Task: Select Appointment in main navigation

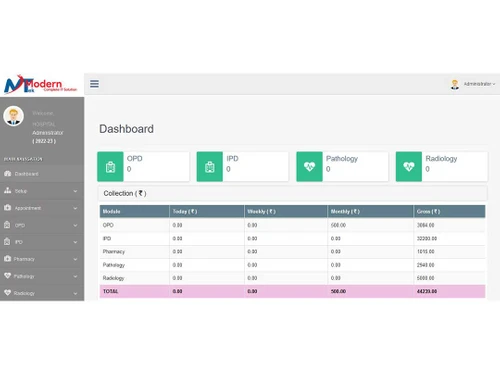Action: (x=42, y=208)
